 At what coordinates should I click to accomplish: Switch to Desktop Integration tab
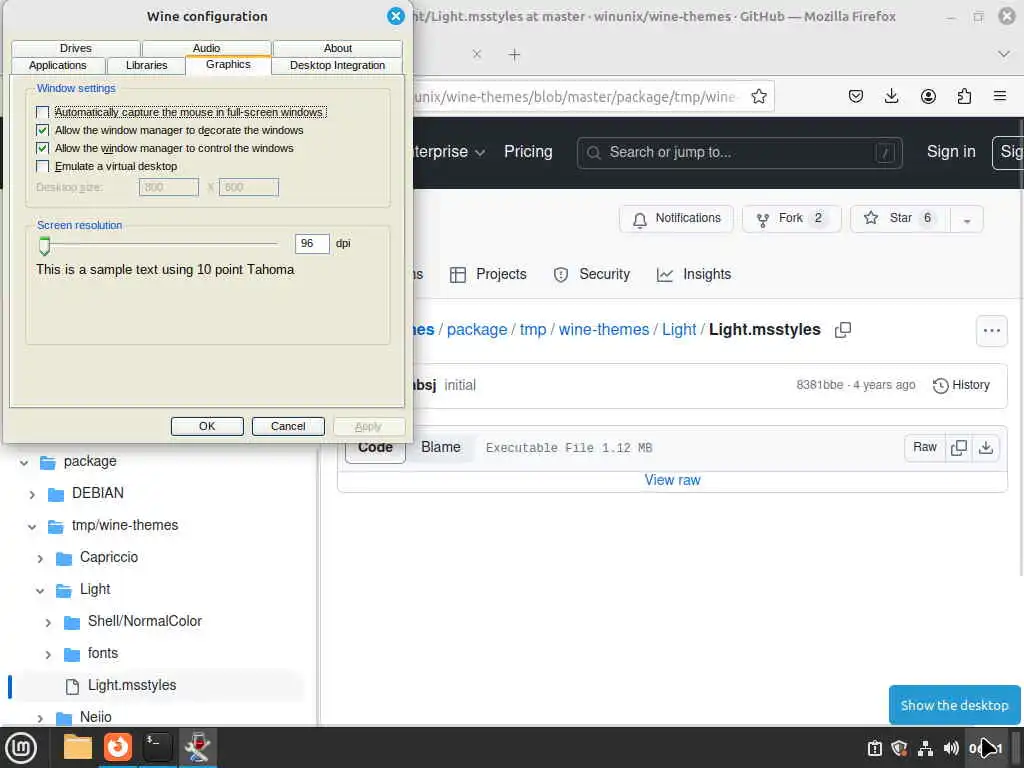(x=337, y=65)
